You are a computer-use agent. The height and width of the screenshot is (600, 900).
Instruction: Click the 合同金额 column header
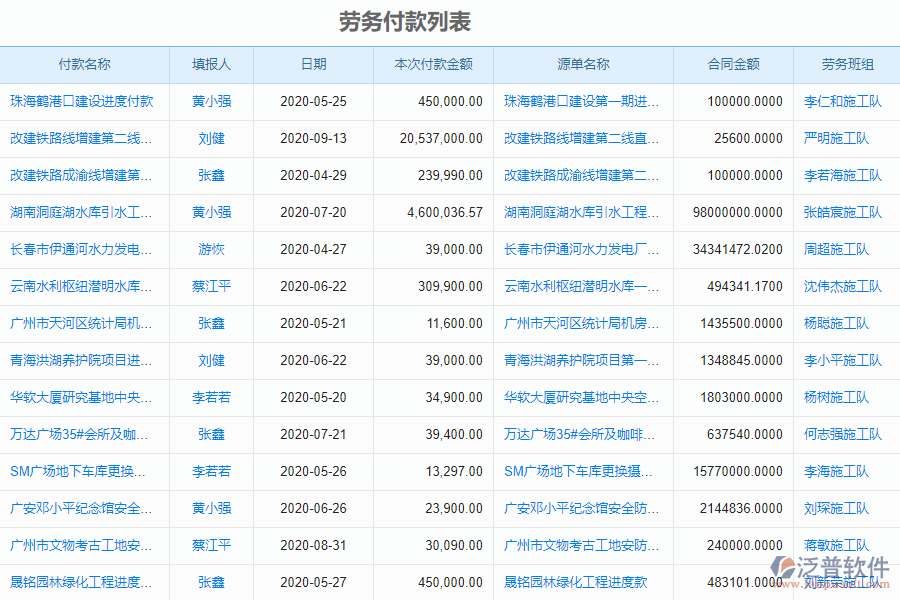(732, 64)
